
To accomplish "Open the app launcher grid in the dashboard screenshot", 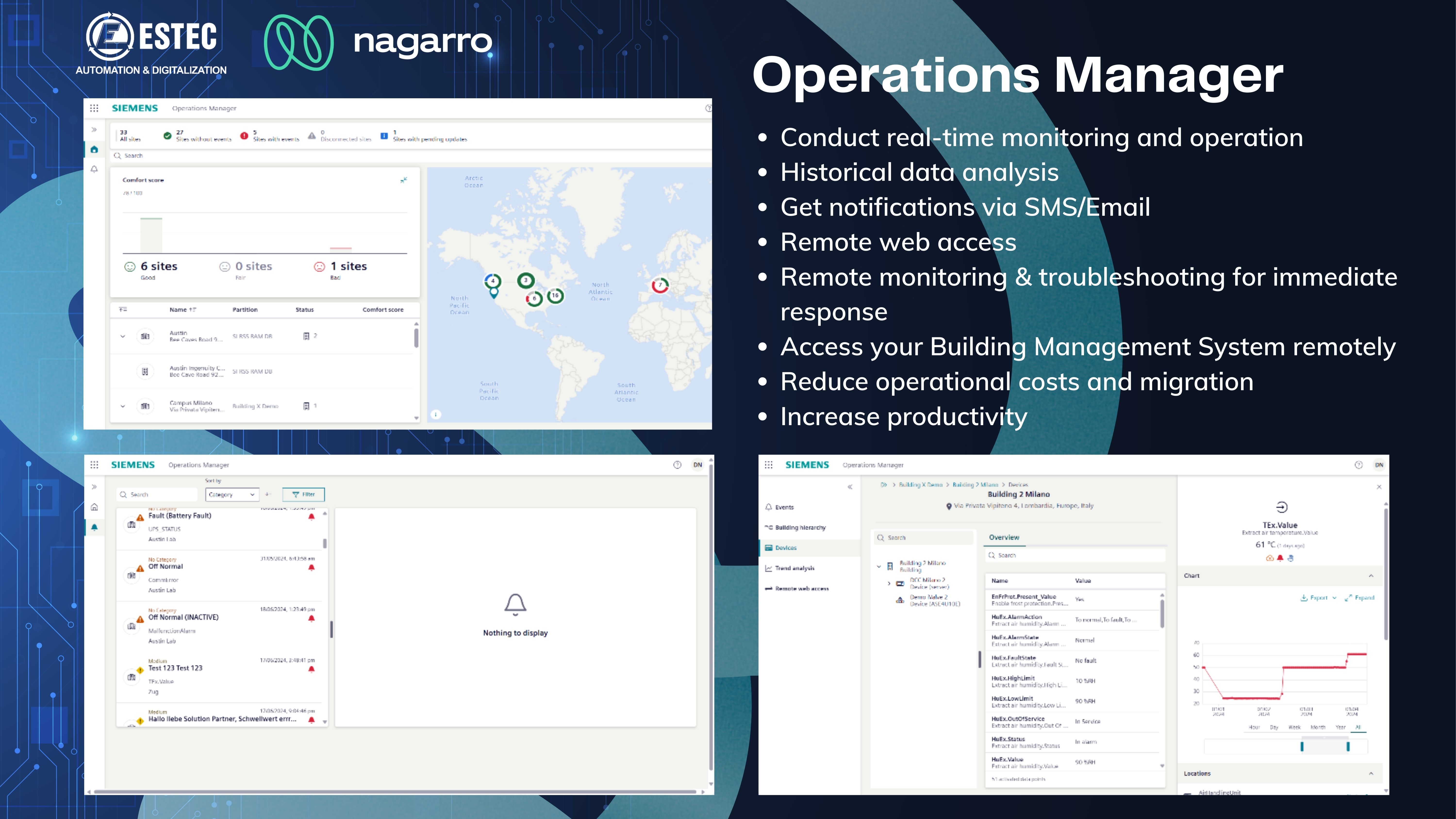I will pyautogui.click(x=94, y=108).
